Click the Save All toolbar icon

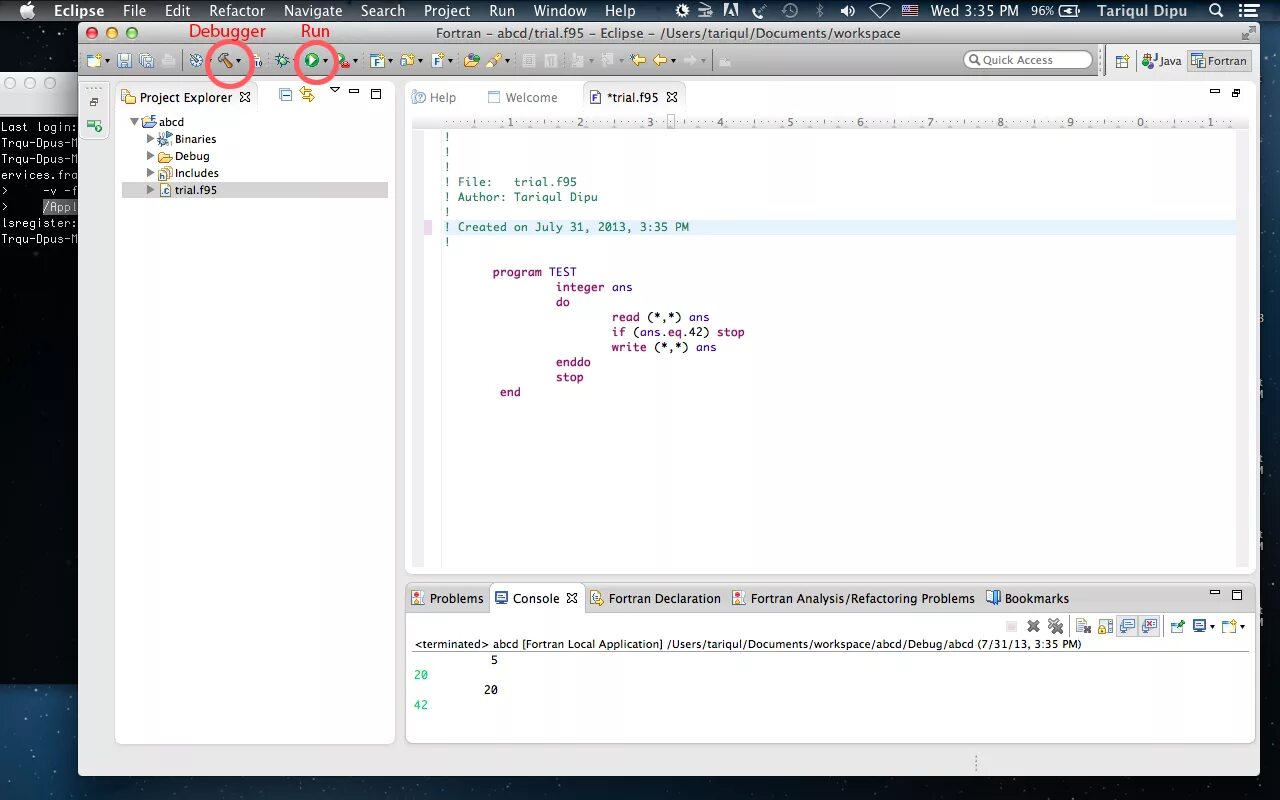(146, 61)
